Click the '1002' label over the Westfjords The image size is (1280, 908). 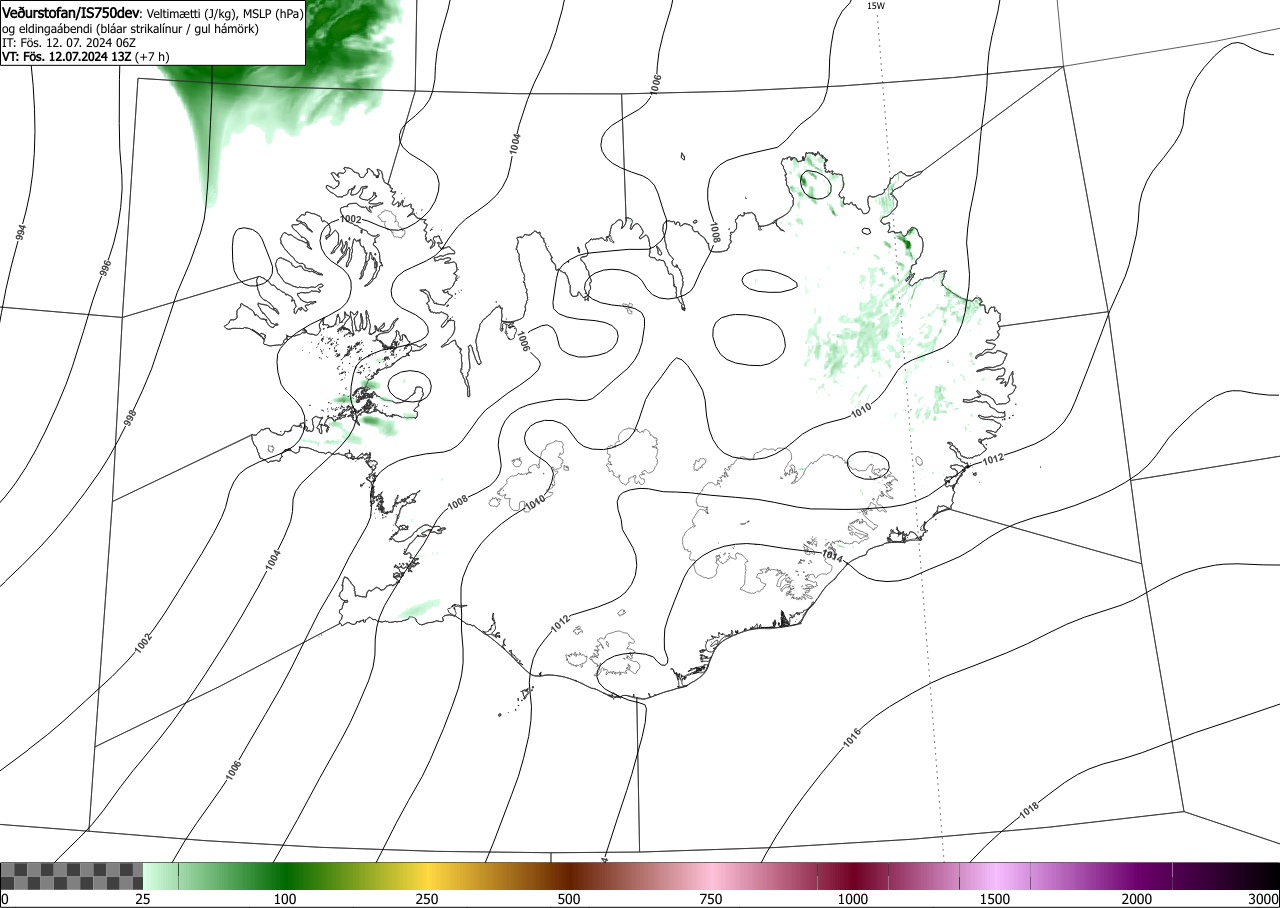coord(350,219)
